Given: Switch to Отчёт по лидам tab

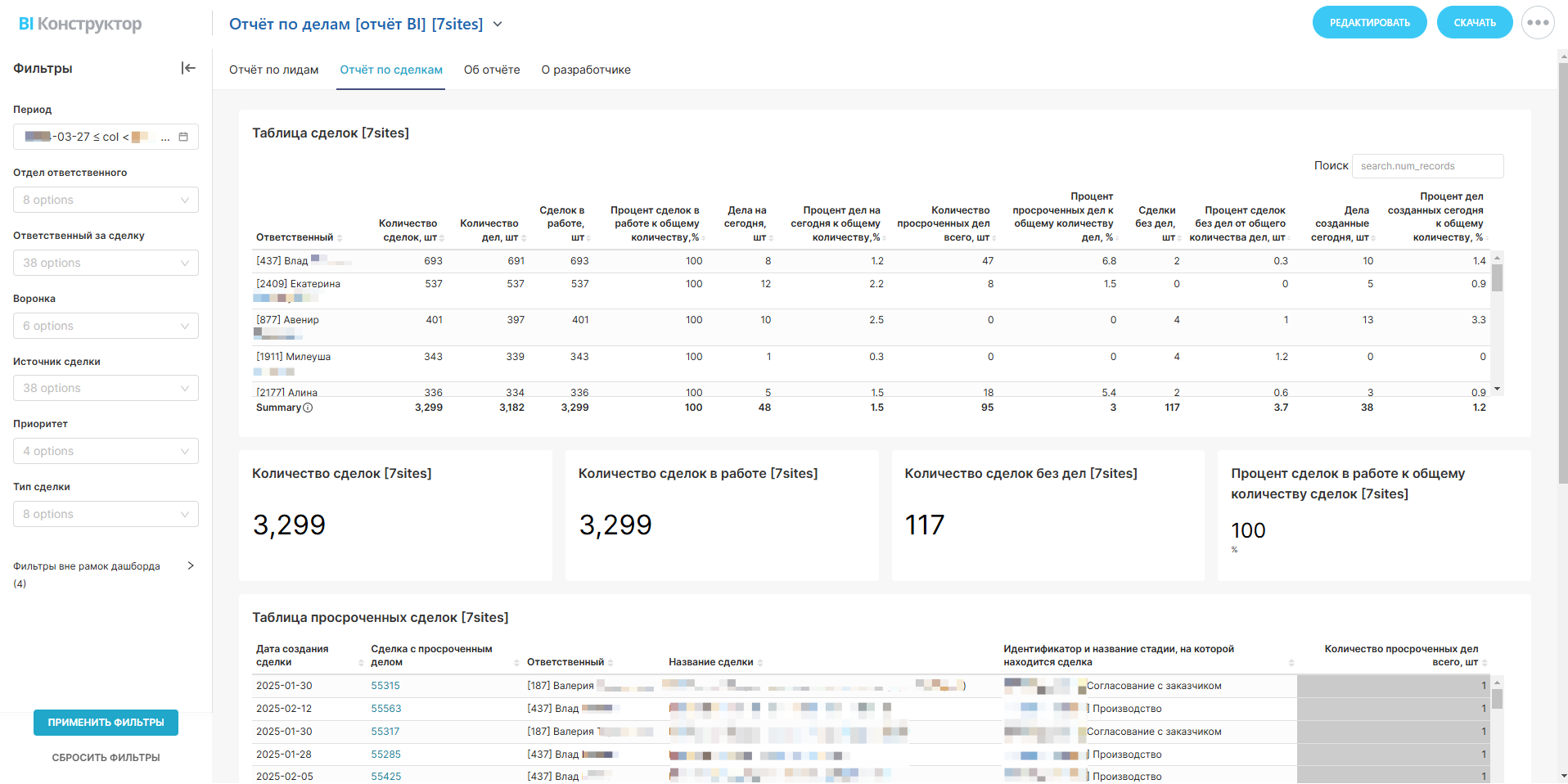Looking at the screenshot, I should click(x=273, y=70).
